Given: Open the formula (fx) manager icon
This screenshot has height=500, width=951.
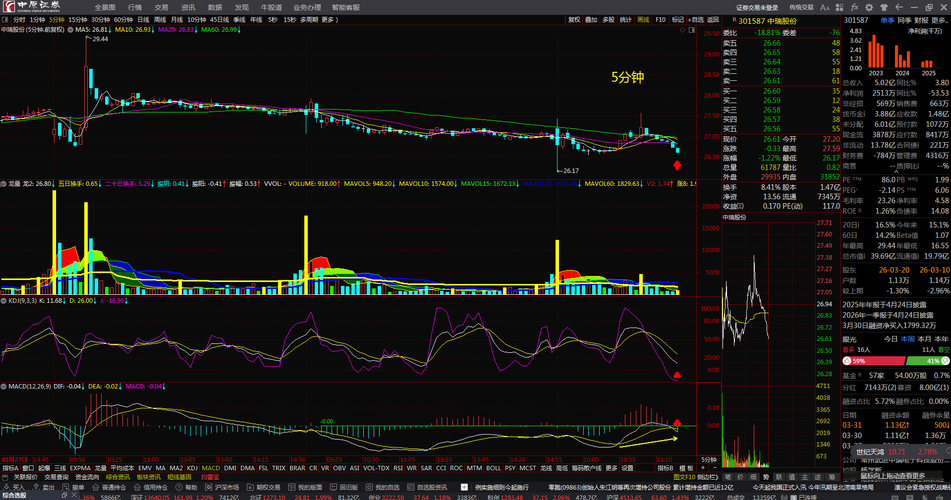Looking at the screenshot, I should tap(855, 7).
